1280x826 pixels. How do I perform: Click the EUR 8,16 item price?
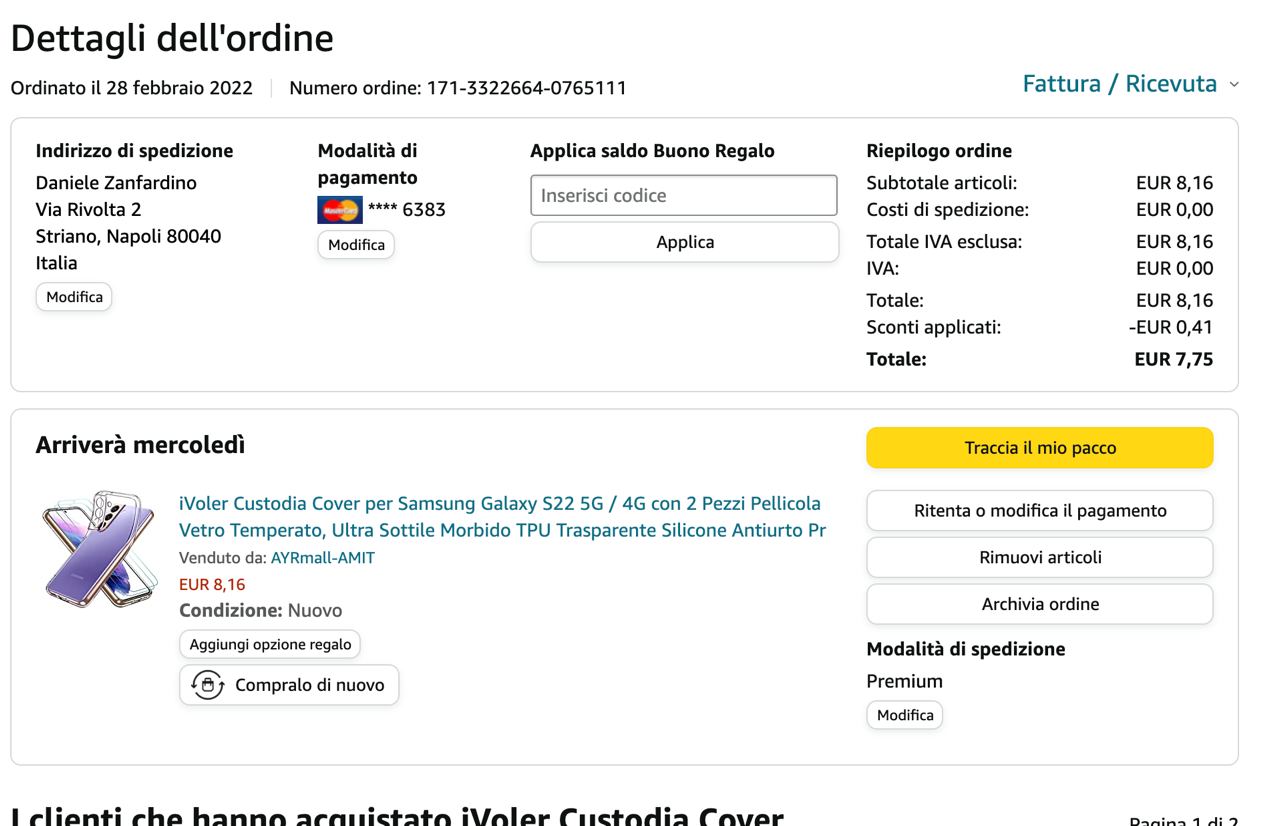[x=212, y=584]
